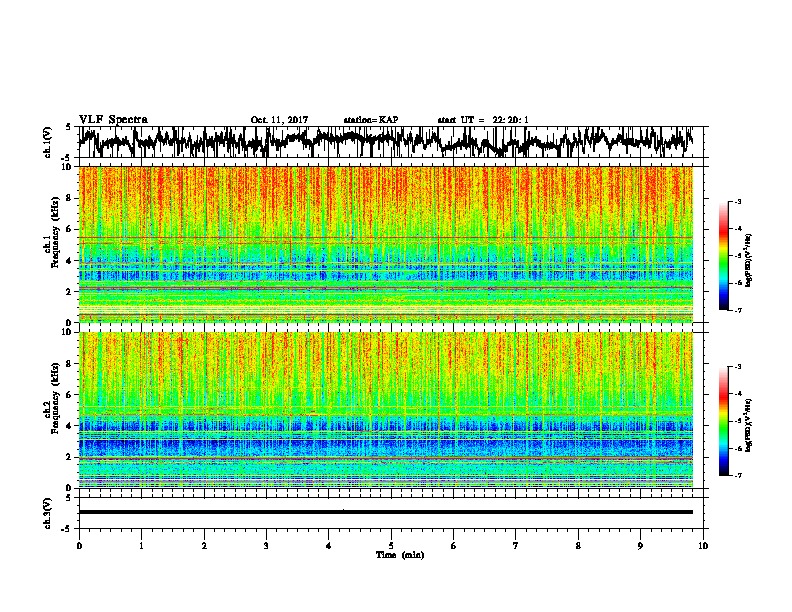Click the 'Time (min)' axis label
Viewport: 792px width, 612px height.
click(400, 555)
